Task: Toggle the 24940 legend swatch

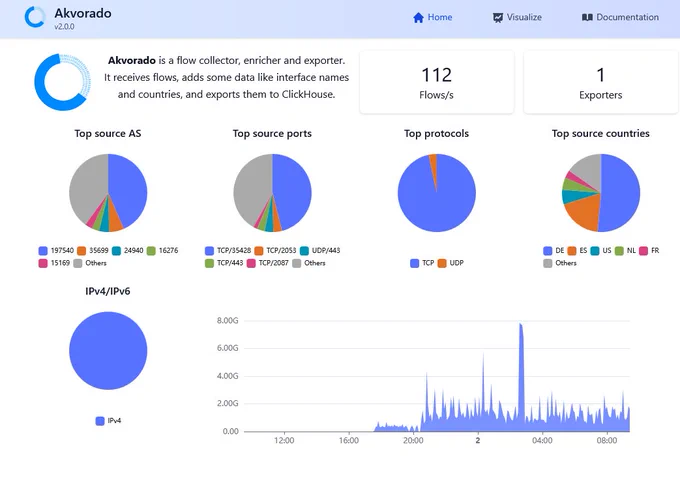Action: point(116,251)
